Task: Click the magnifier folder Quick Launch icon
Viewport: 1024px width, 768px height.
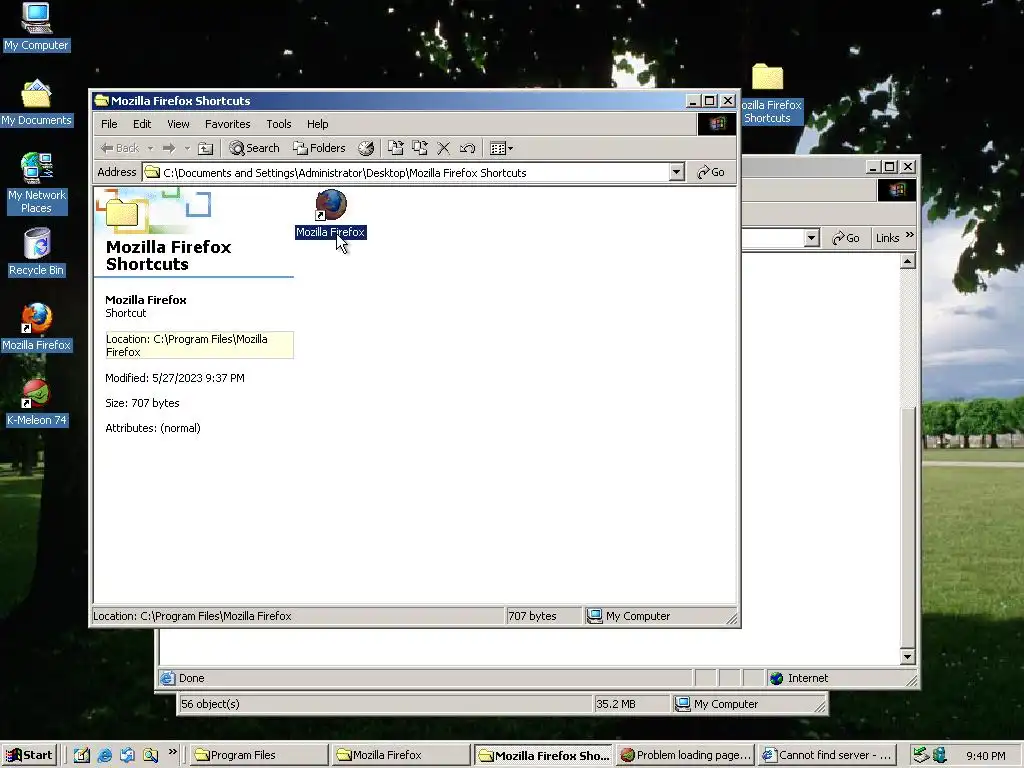Action: coord(150,756)
